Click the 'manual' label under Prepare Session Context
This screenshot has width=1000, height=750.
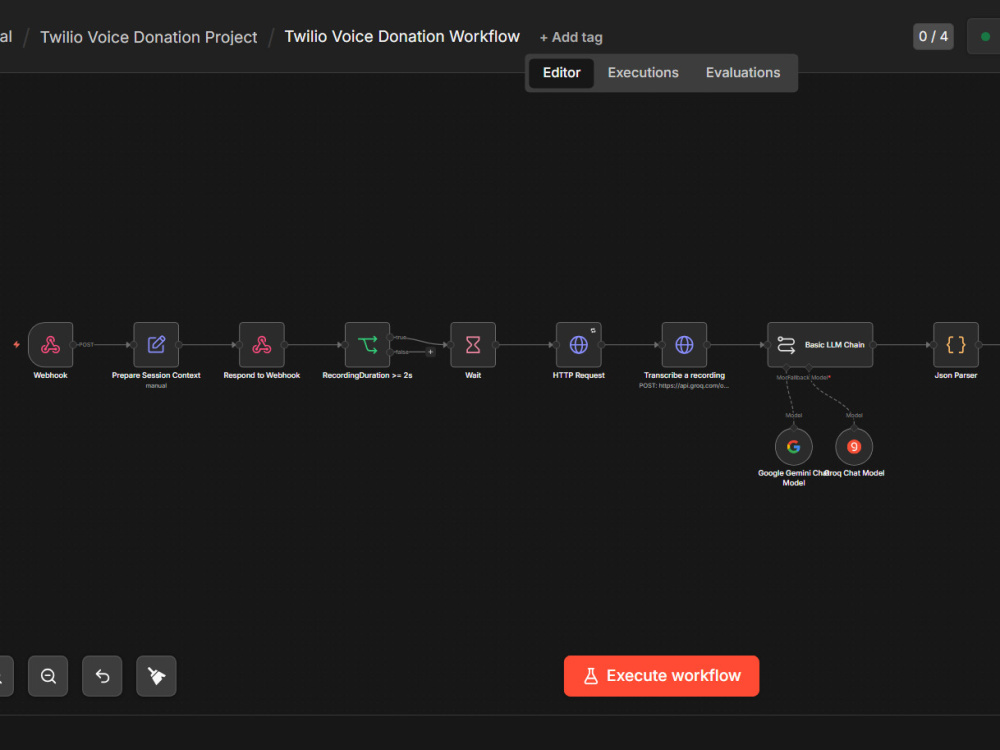click(x=156, y=386)
